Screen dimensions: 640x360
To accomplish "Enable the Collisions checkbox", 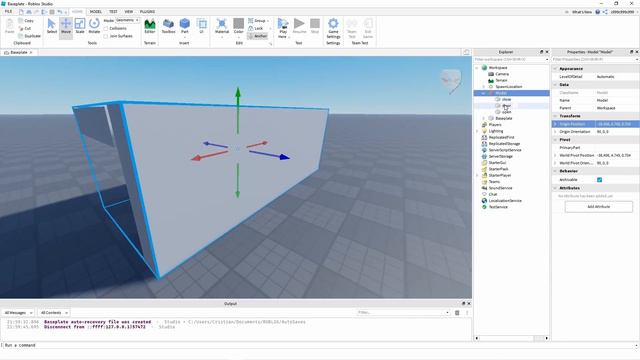I will (106, 29).
